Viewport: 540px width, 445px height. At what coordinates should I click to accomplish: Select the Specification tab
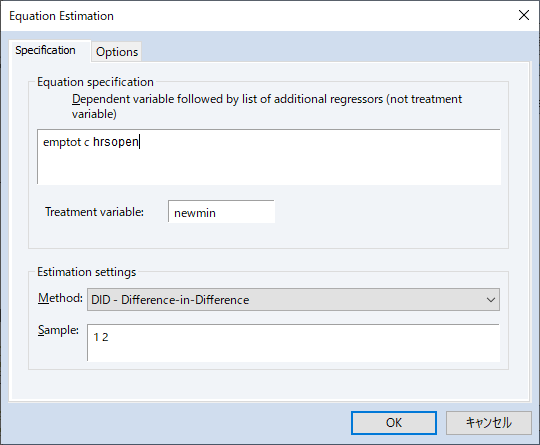(x=45, y=50)
